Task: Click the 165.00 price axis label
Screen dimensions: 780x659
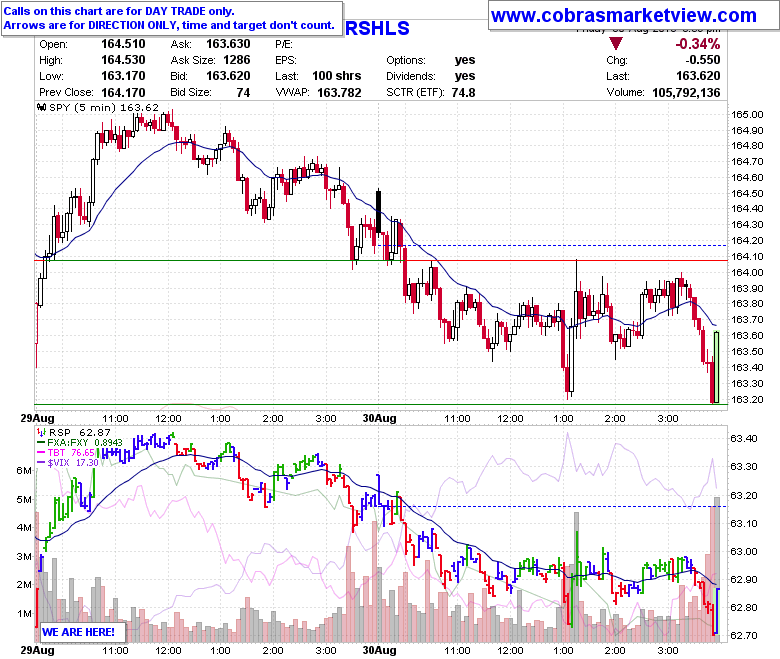Action: pyautogui.click(x=747, y=115)
